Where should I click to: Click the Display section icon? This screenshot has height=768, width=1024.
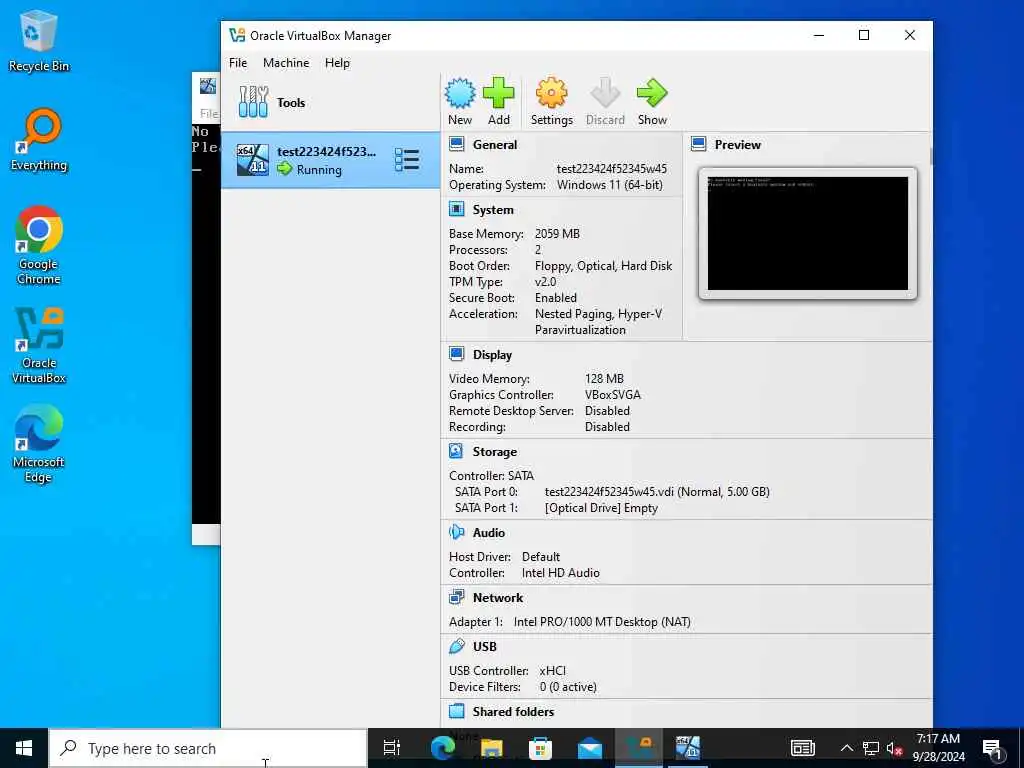[456, 354]
